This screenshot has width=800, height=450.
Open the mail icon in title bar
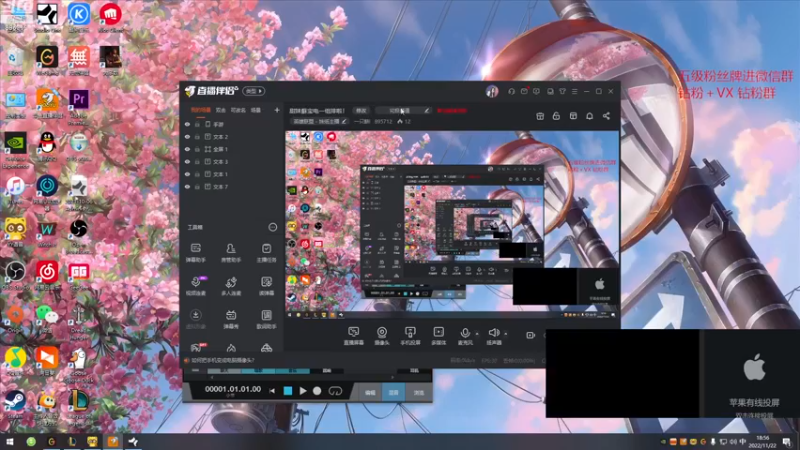tap(524, 91)
